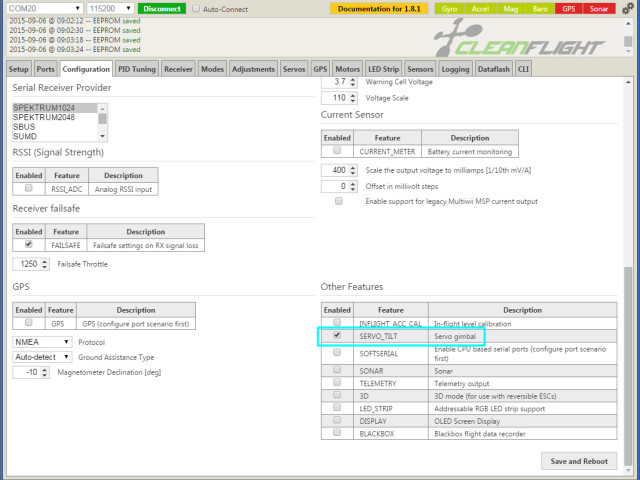Enable the INFLIGHT_ACC_CAL checkbox

(x=337, y=322)
